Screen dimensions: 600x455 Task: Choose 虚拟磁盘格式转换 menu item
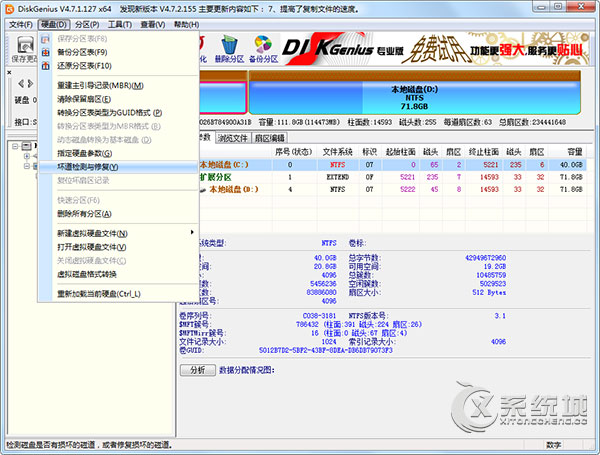(x=119, y=274)
